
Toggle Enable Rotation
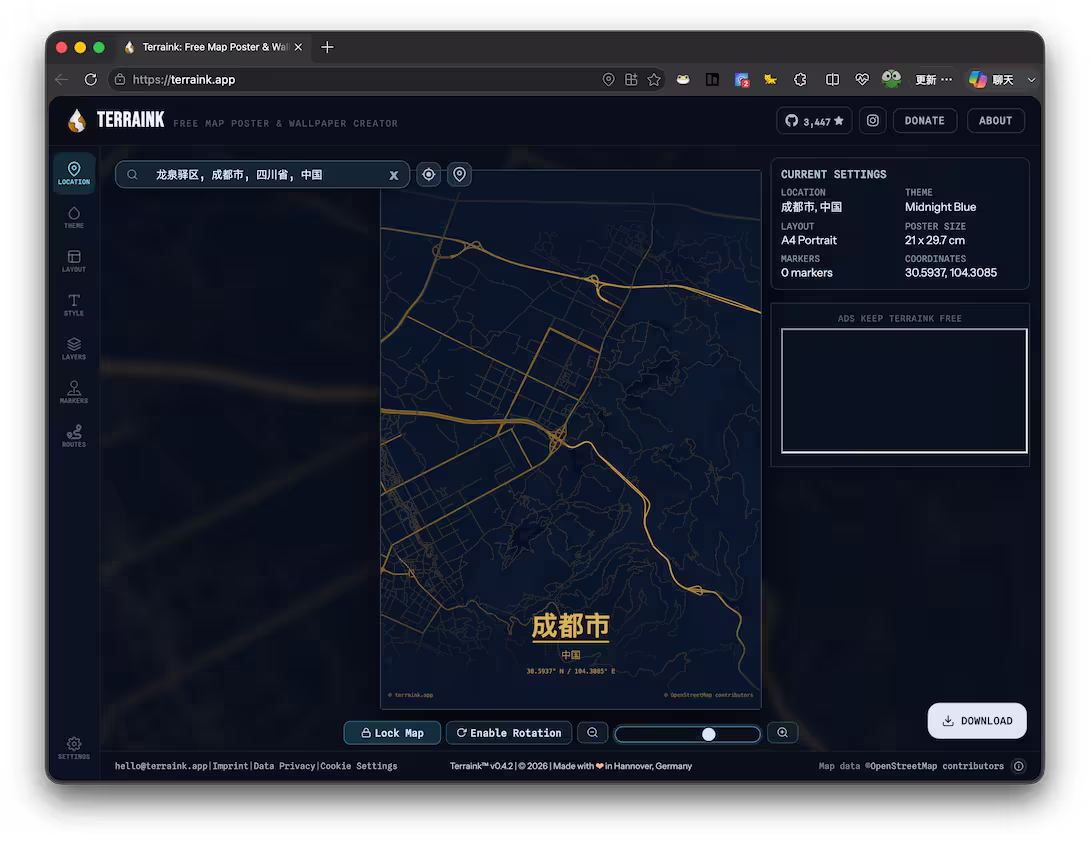(509, 733)
